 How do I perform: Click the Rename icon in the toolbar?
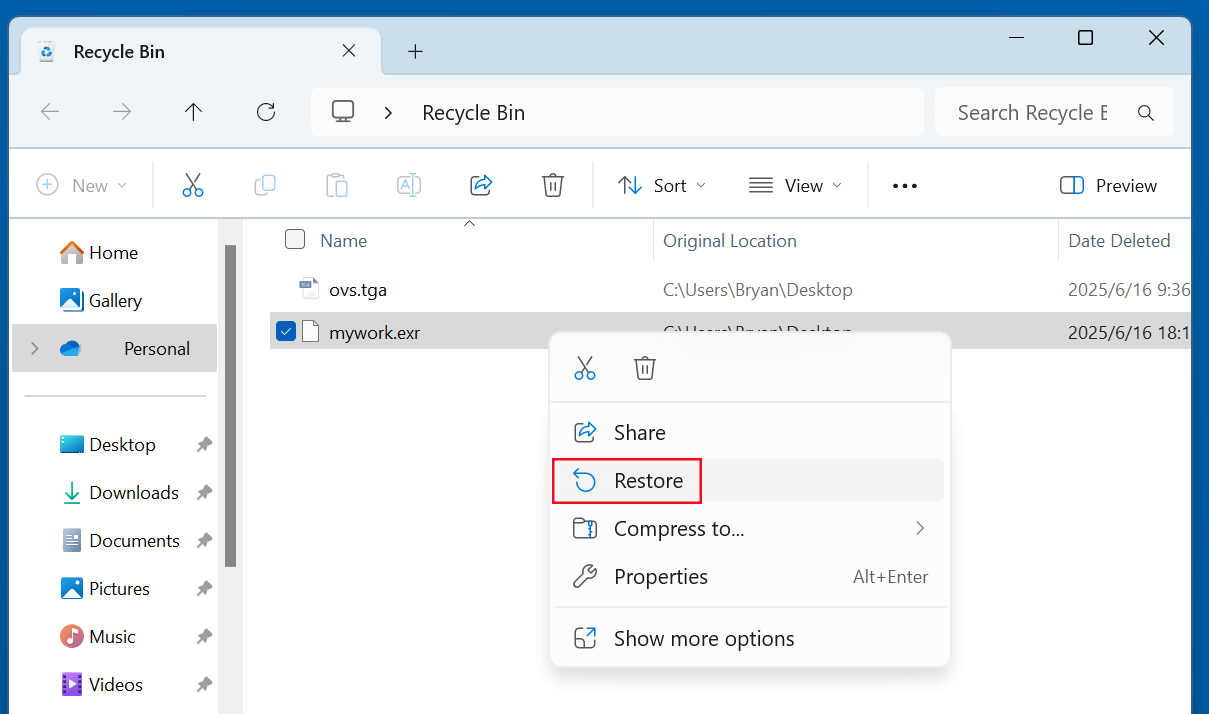(x=408, y=185)
